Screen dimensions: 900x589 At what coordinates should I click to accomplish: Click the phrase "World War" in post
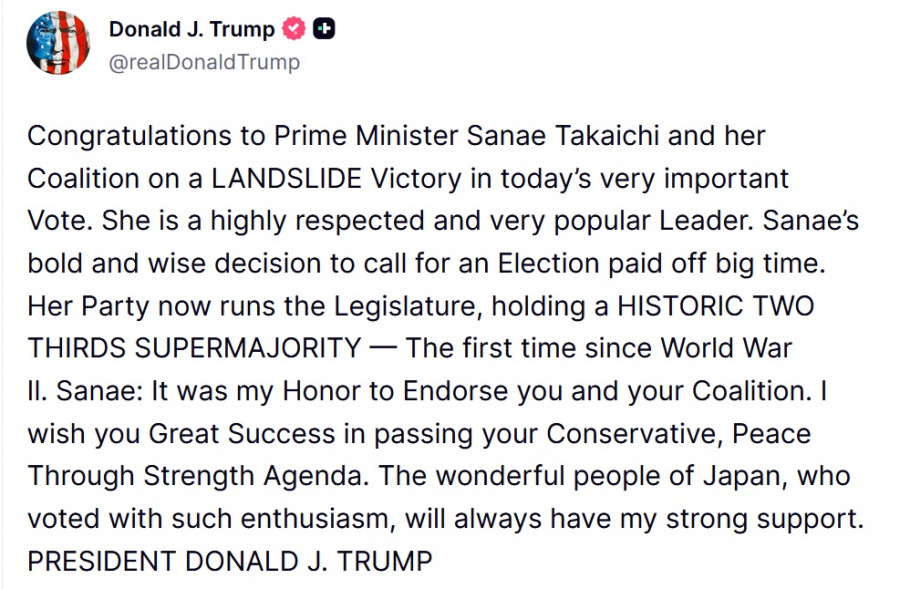727,348
